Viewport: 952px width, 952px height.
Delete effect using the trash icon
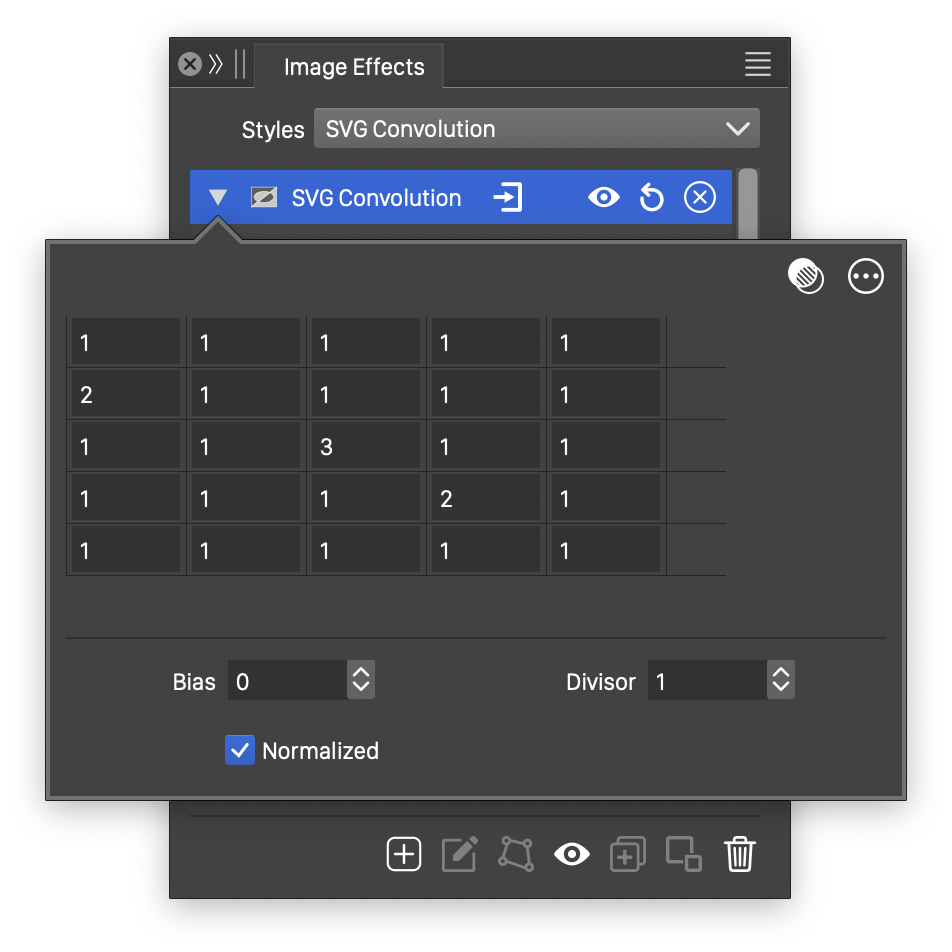[740, 855]
